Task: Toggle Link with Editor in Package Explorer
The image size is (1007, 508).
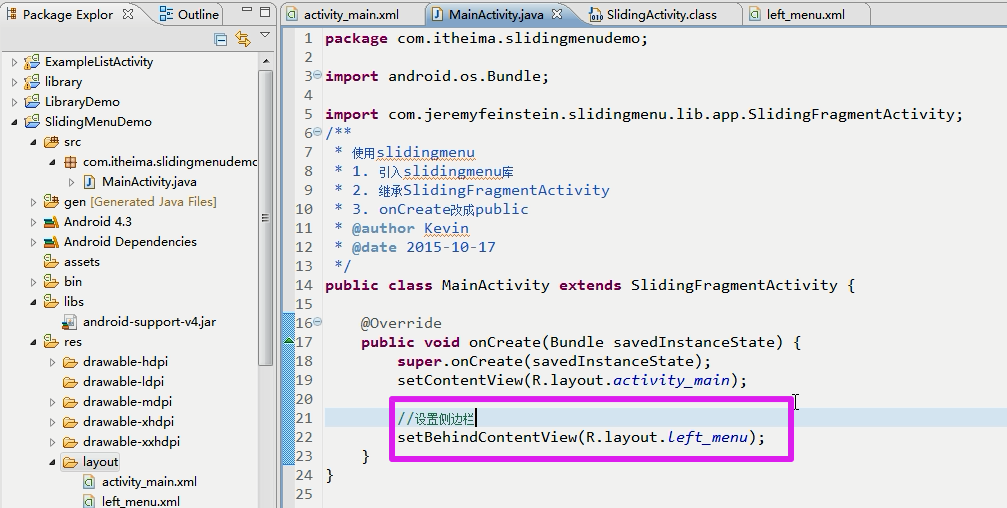Action: click(243, 39)
